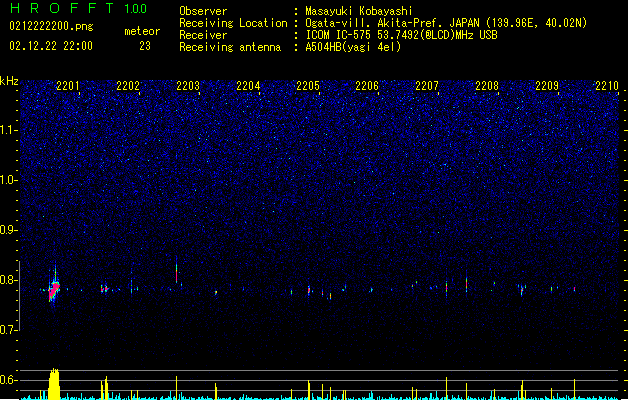Click the 2205 time marker

pyautogui.click(x=308, y=86)
